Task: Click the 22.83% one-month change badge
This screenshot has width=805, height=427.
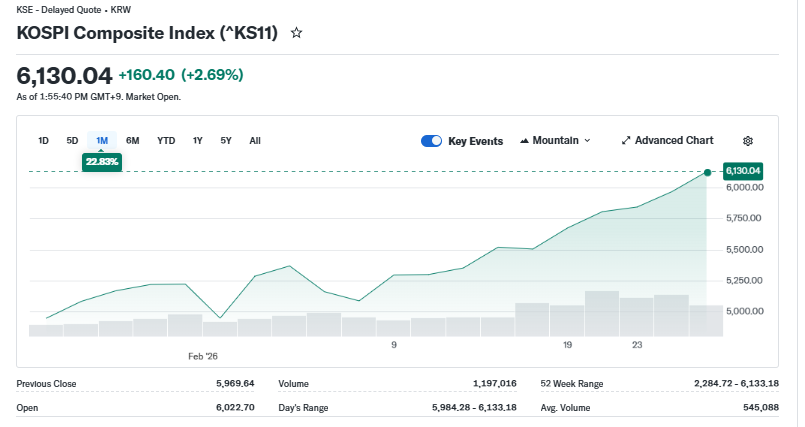Action: pyautogui.click(x=102, y=162)
